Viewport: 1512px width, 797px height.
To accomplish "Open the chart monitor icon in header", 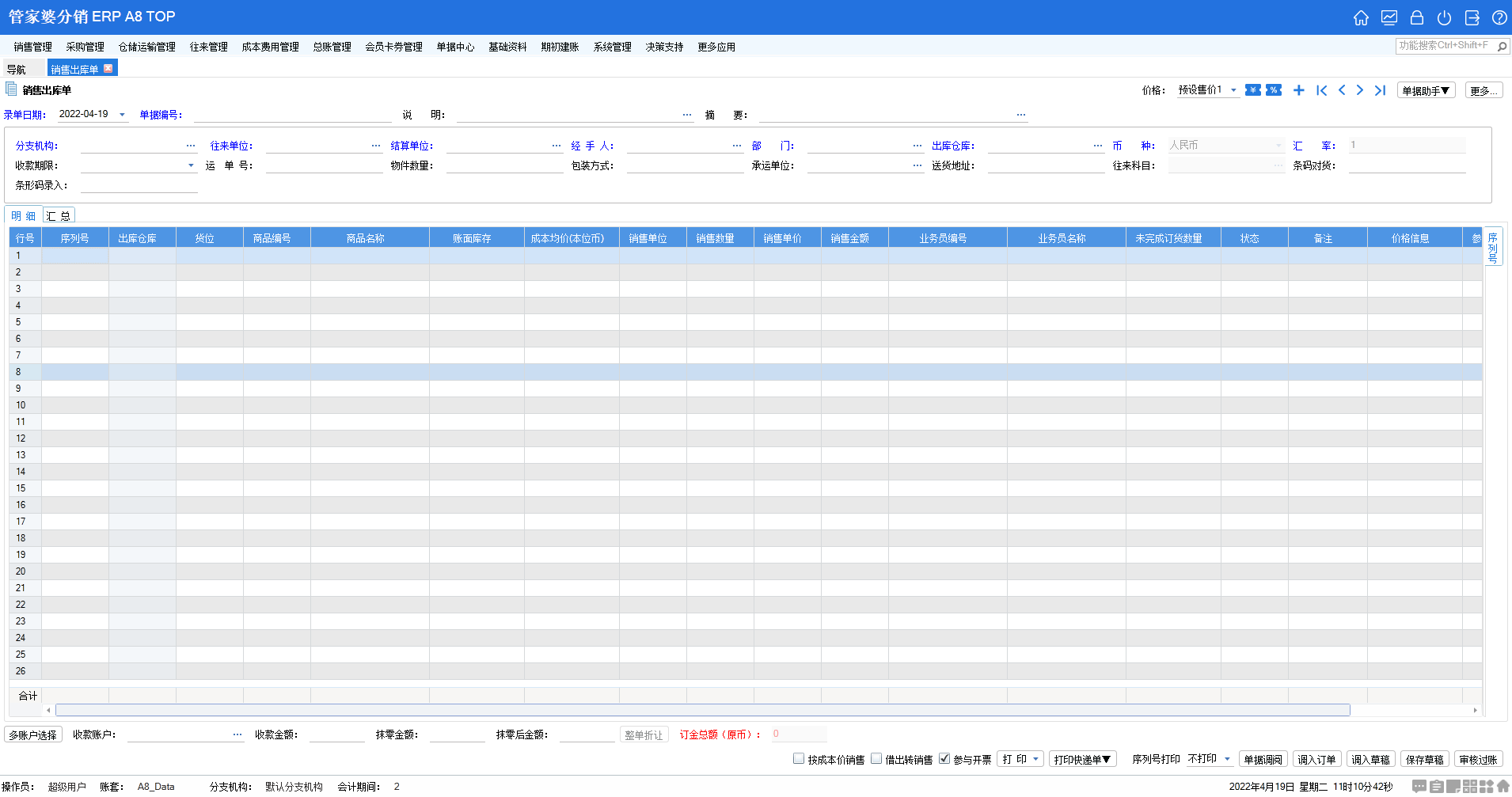I will 1389,17.
